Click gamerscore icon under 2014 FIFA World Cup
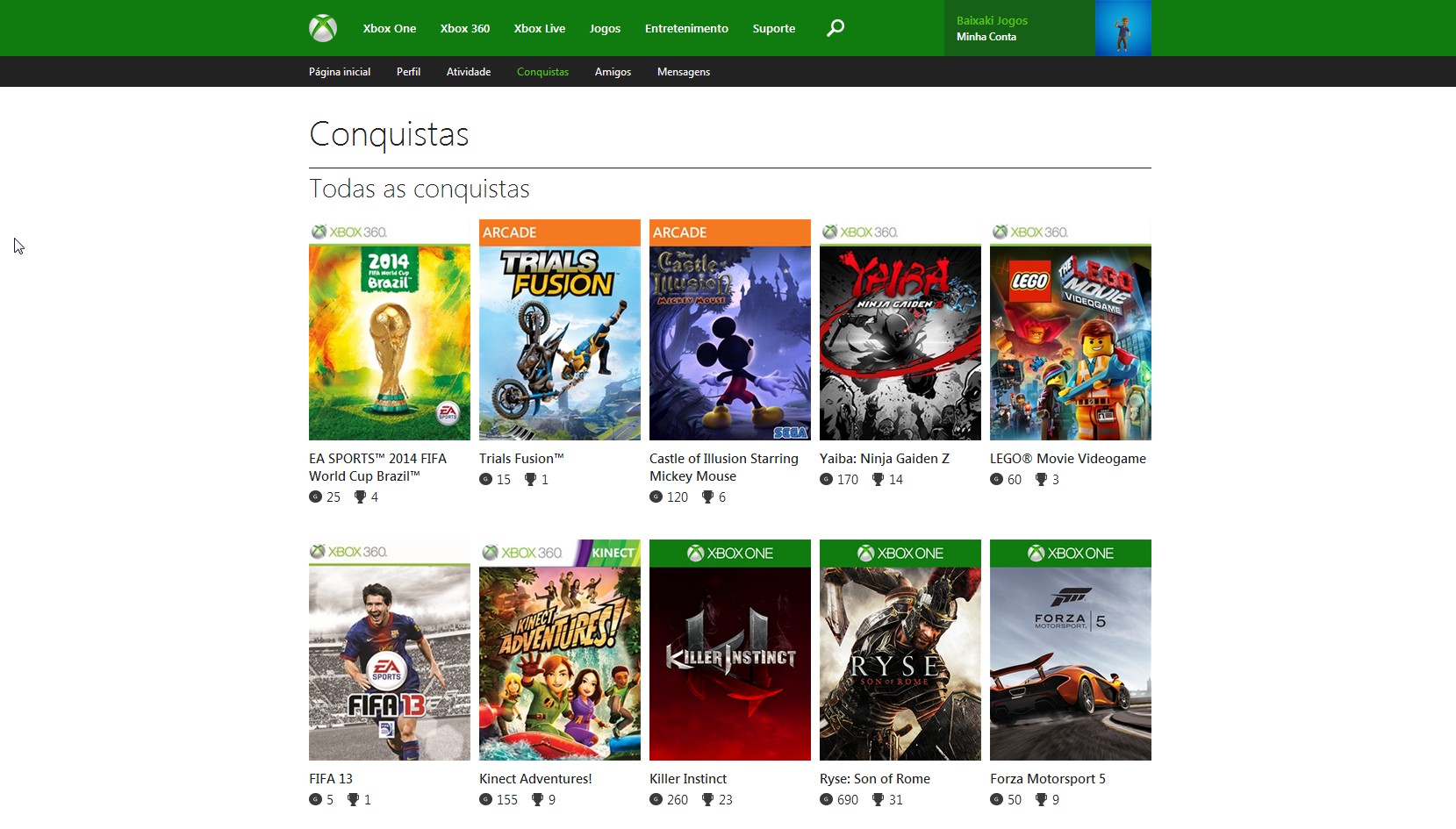1456x829 pixels. 315,497
